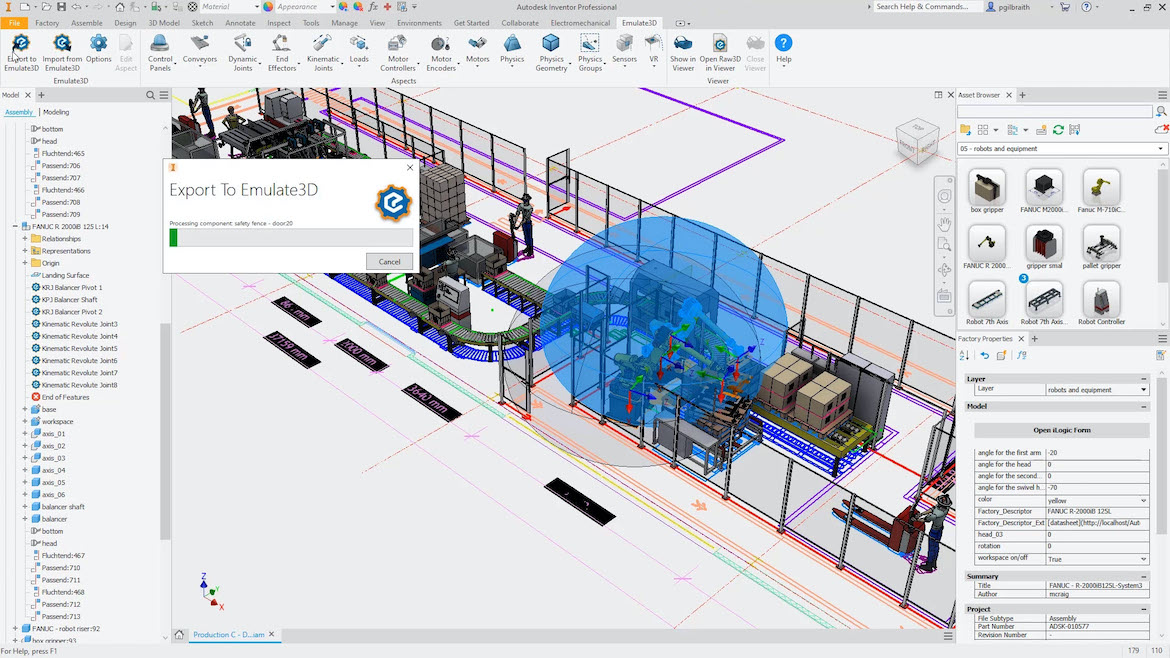This screenshot has width=1170, height=658.
Task: Refresh the Asset Browser list
Action: tap(1058, 130)
